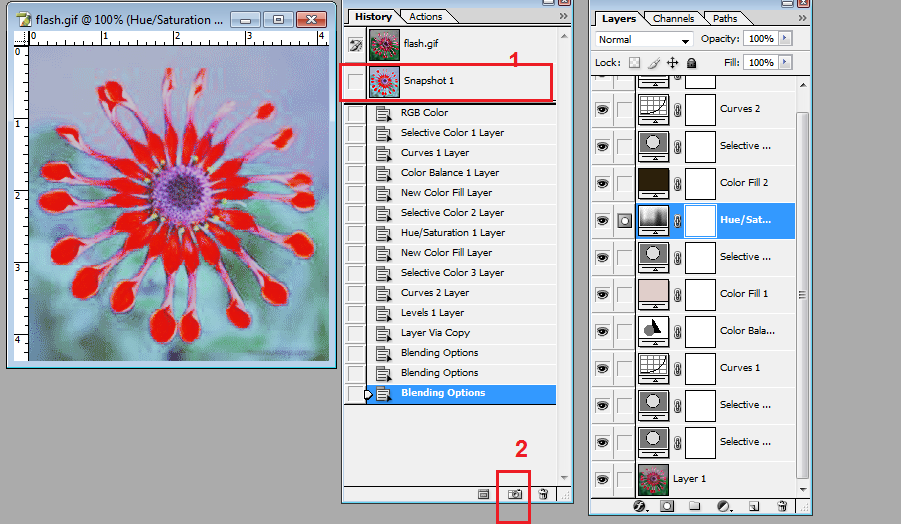901x524 pixels.
Task: Switch to the Actions tab
Action: [426, 17]
